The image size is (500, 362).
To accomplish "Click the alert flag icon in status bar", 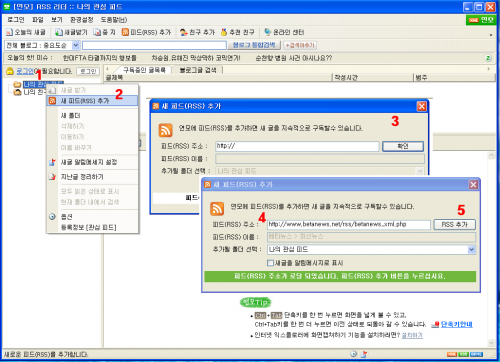I will click(x=364, y=354).
